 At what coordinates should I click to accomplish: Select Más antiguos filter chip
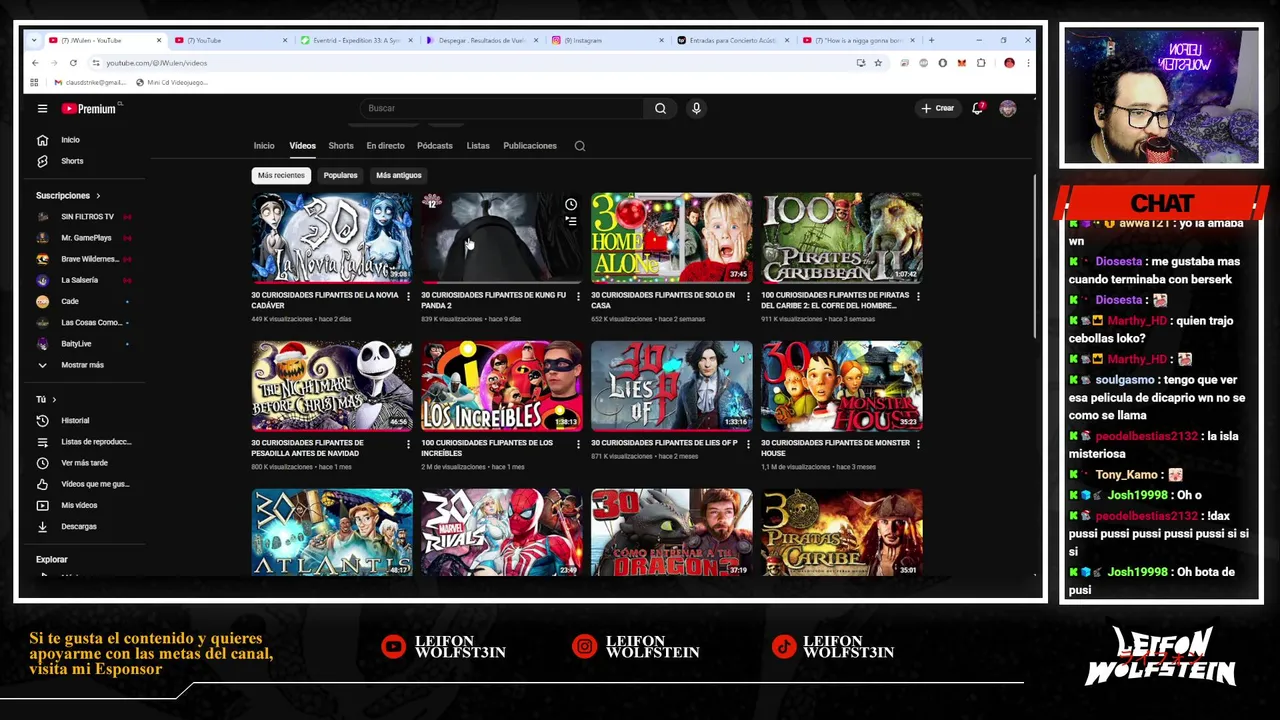399,175
